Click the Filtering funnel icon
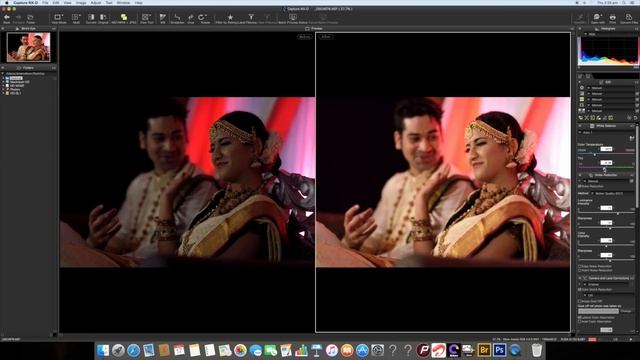The image size is (640, 360). 251,17
